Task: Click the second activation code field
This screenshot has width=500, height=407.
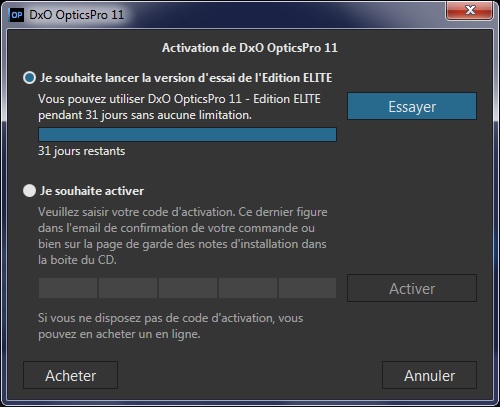Action: (x=128, y=288)
